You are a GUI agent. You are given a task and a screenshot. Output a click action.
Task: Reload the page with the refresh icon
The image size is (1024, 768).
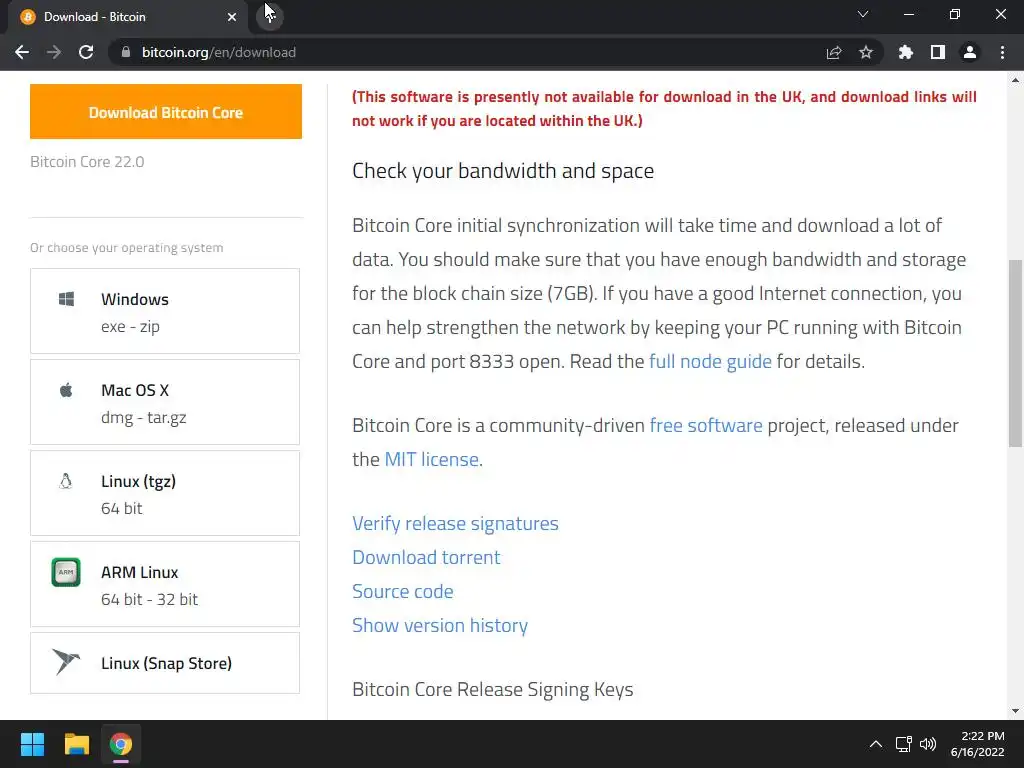click(86, 52)
